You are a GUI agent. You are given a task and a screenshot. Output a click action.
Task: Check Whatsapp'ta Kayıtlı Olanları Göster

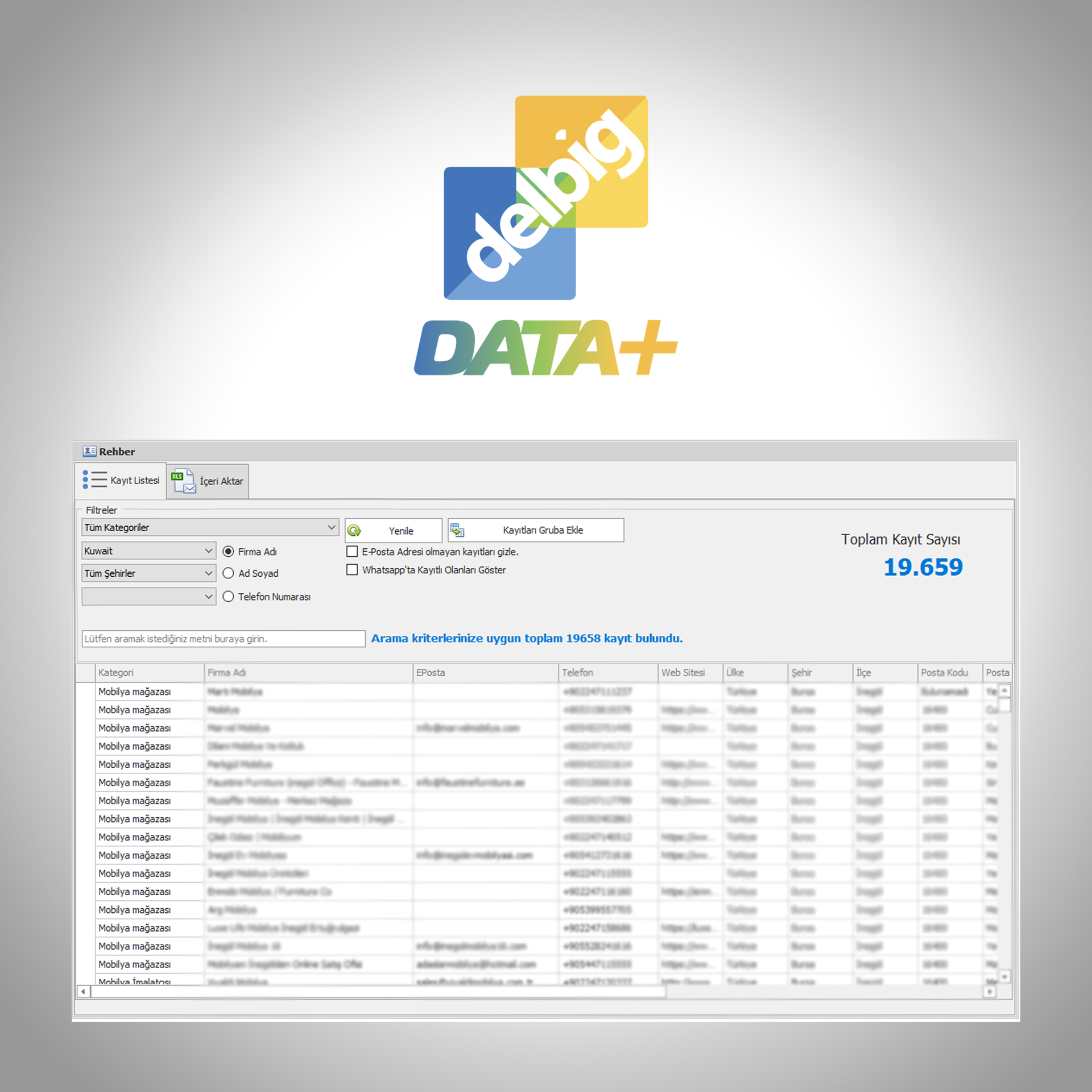352,569
